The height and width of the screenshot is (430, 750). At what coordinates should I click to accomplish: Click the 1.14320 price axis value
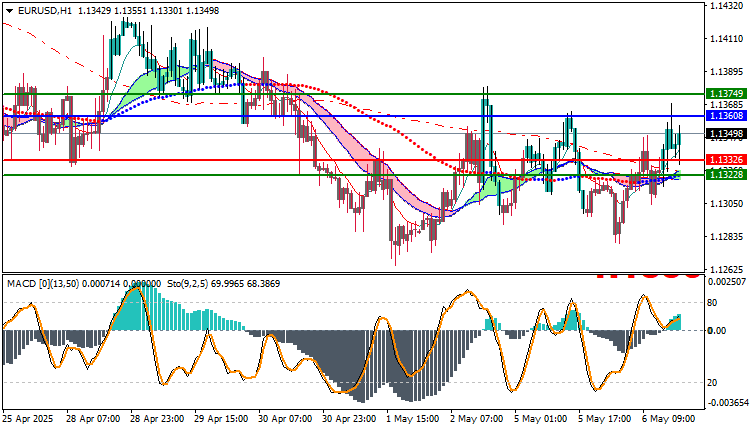(x=727, y=6)
